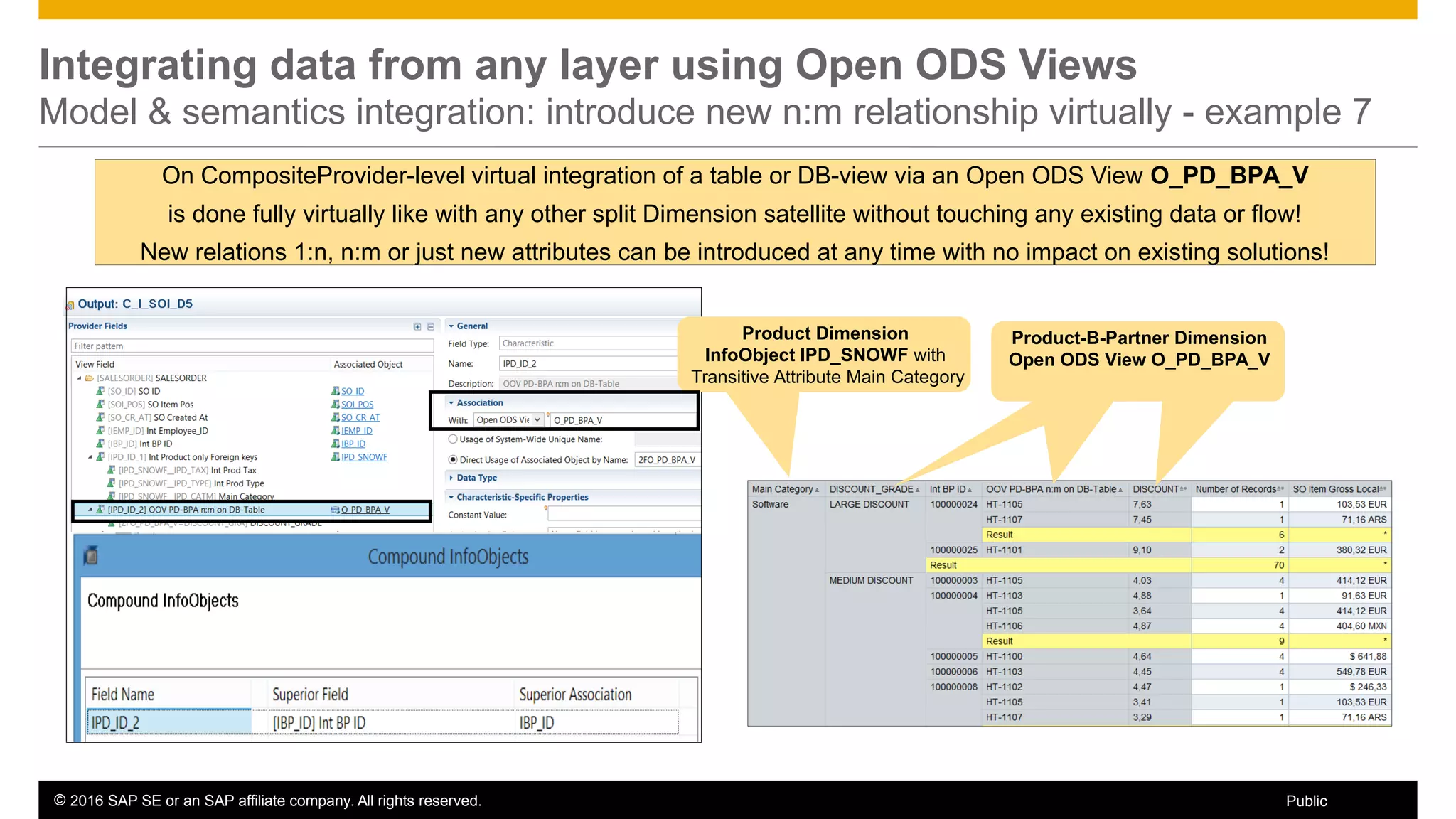Collapse the Association section
This screenshot has height=819, width=1456.
pos(451,402)
